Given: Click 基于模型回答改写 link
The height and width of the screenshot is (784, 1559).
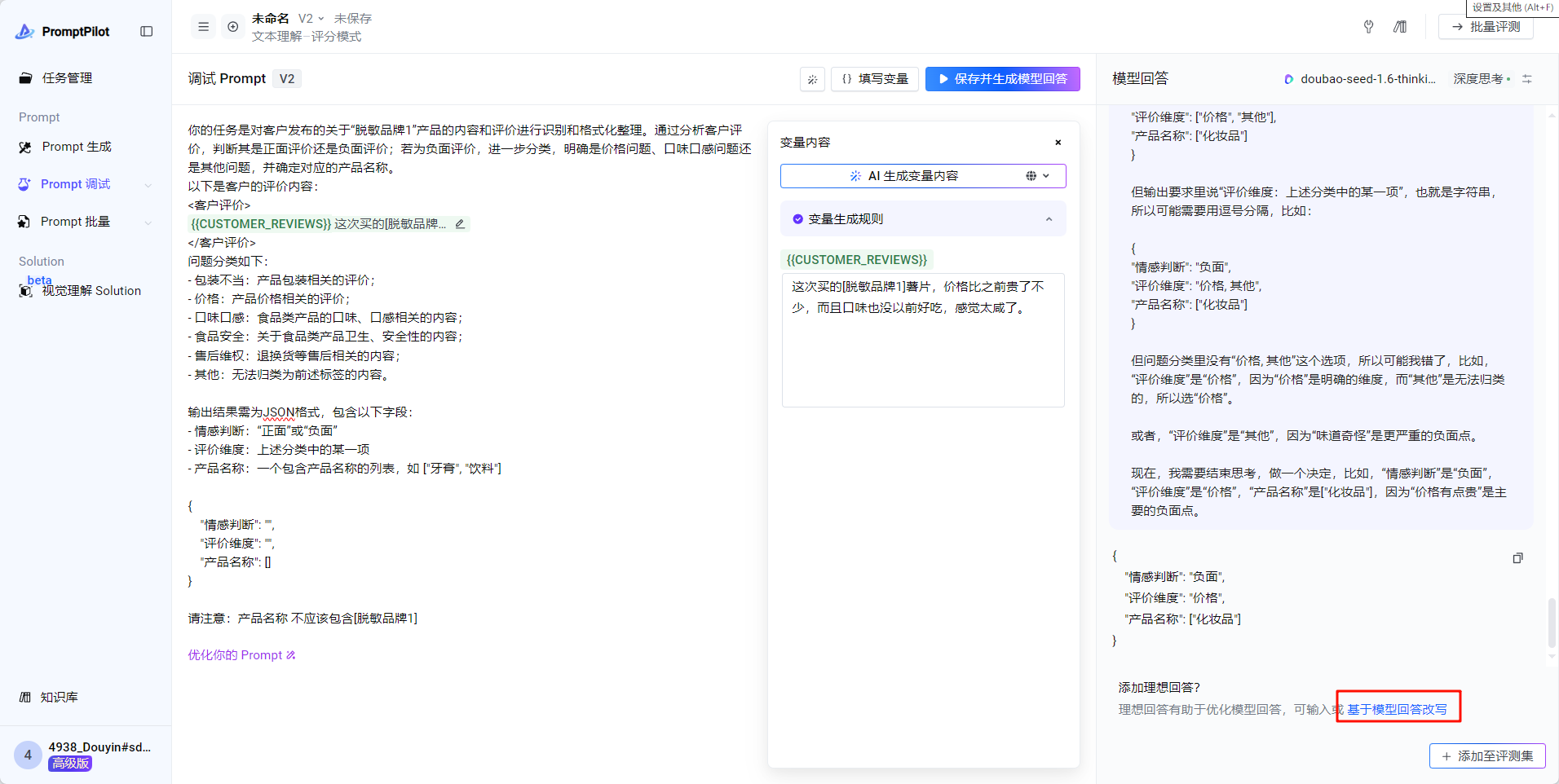Looking at the screenshot, I should (1398, 710).
